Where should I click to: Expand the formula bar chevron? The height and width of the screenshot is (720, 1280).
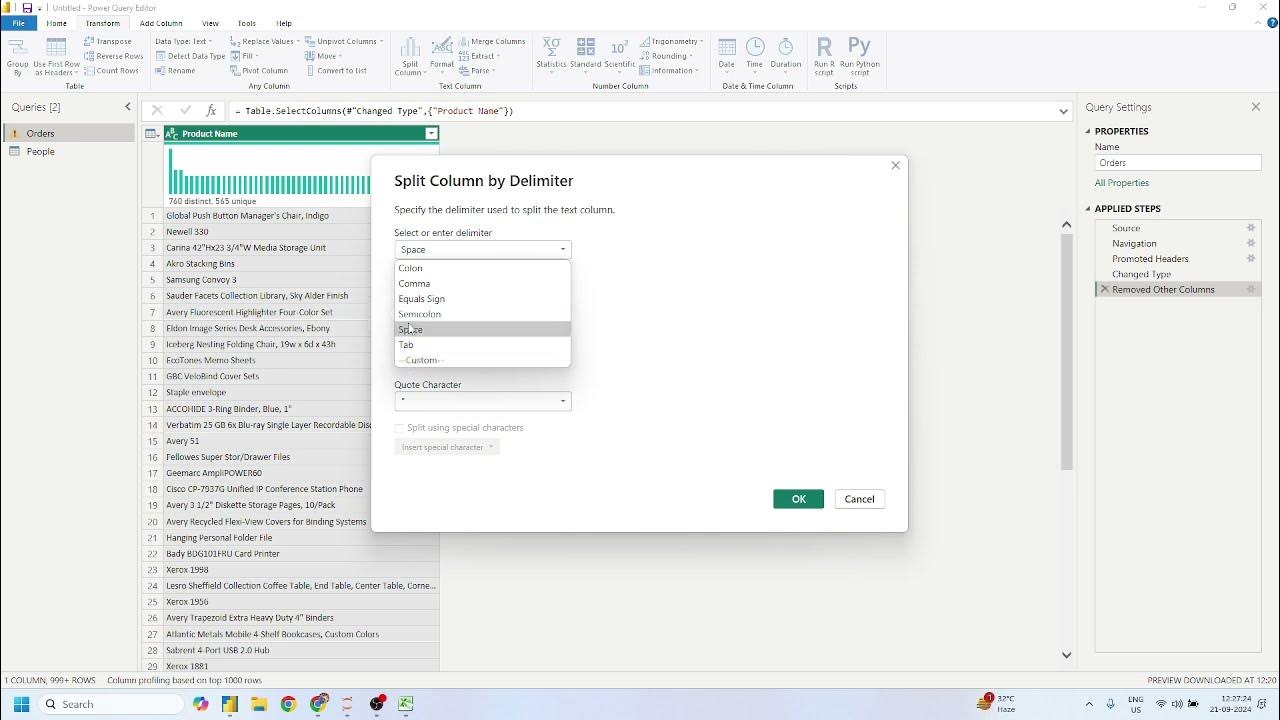(1064, 111)
